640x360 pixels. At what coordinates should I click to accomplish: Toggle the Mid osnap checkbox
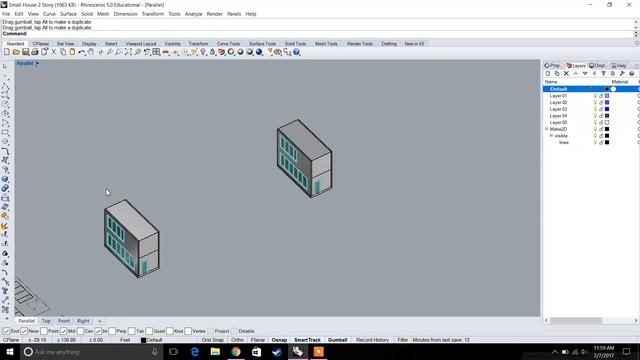(63, 331)
